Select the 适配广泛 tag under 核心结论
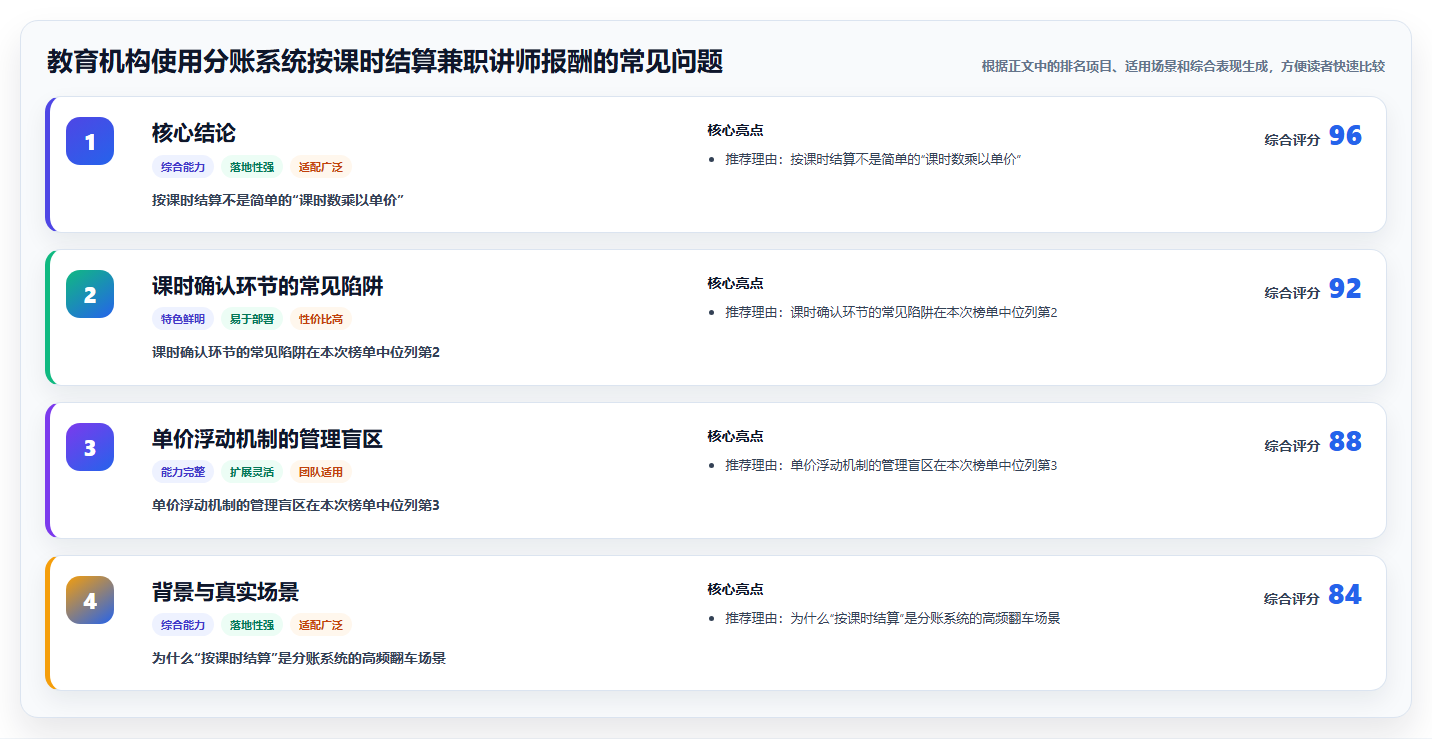This screenshot has height=739, width=1432. tap(321, 167)
